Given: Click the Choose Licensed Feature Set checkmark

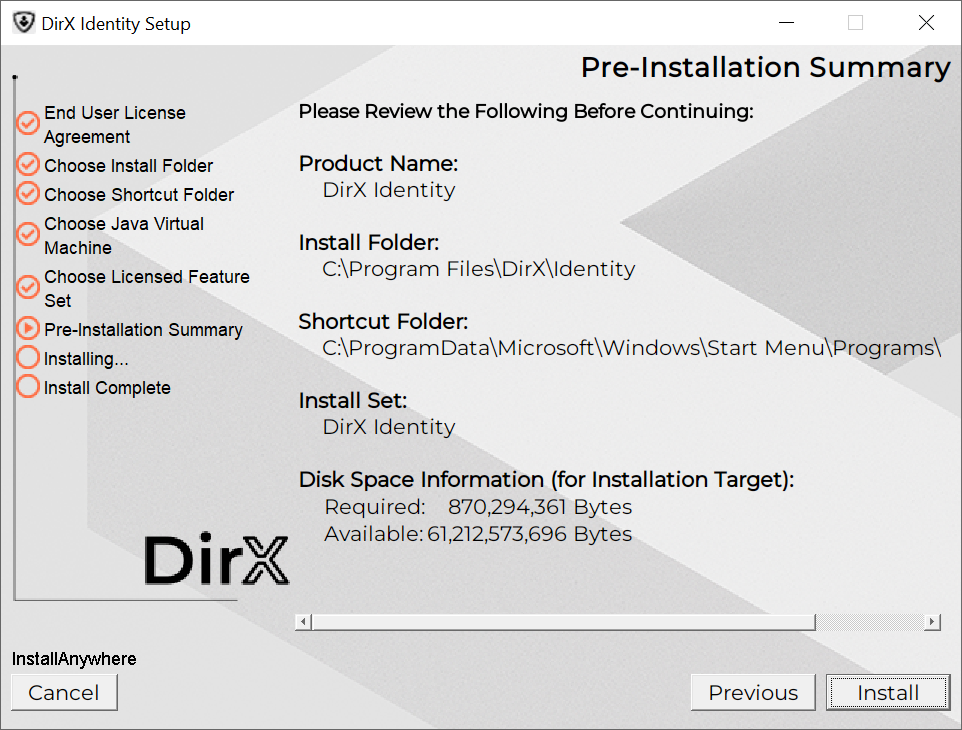Looking at the screenshot, I should tap(28, 288).
